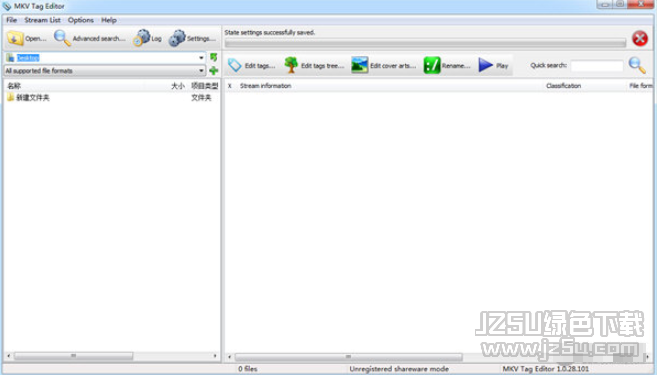The height and width of the screenshot is (375, 657).
Task: Sort by 大小 column header
Action: click(x=178, y=86)
